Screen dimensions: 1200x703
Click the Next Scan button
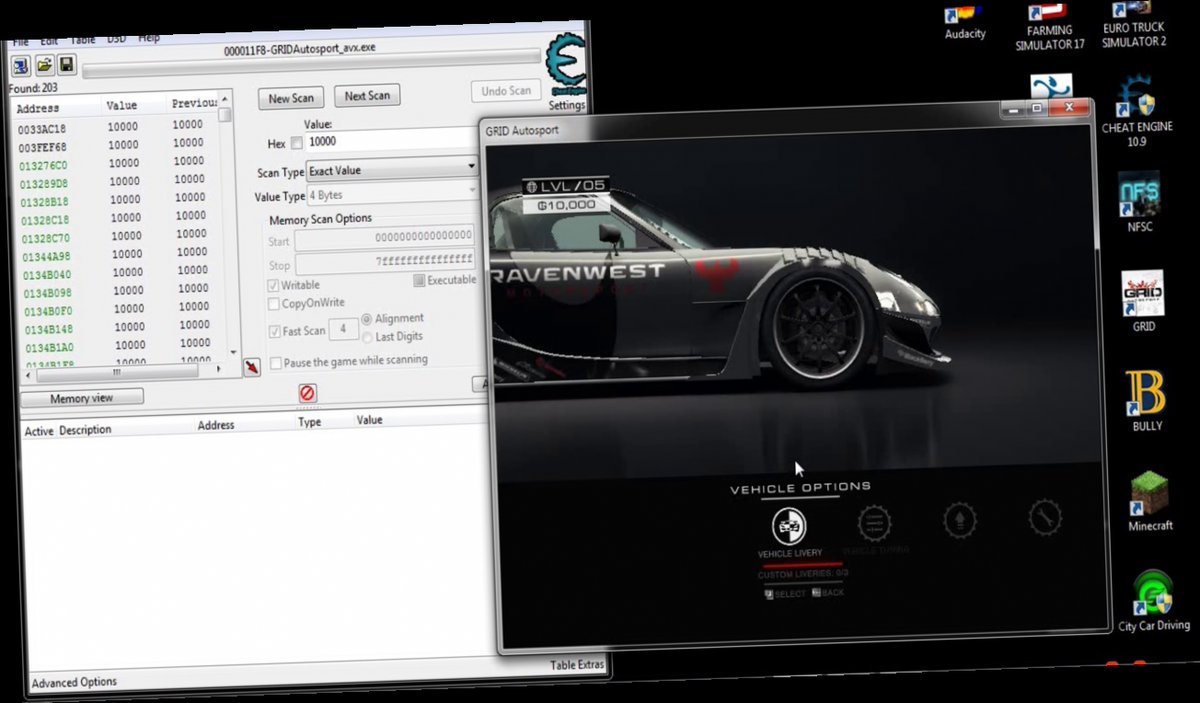coord(367,96)
